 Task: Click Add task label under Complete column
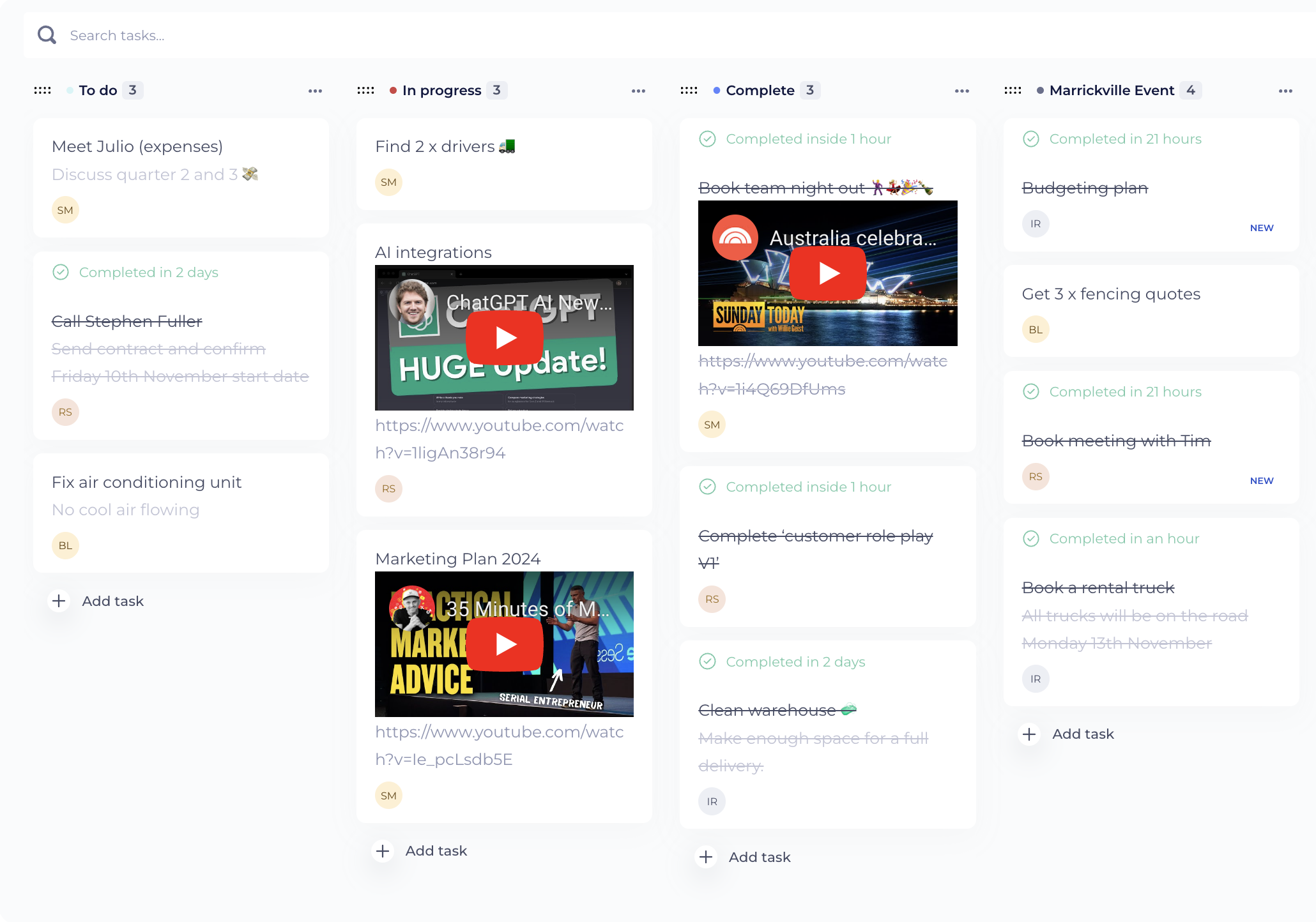pyautogui.click(x=760, y=857)
